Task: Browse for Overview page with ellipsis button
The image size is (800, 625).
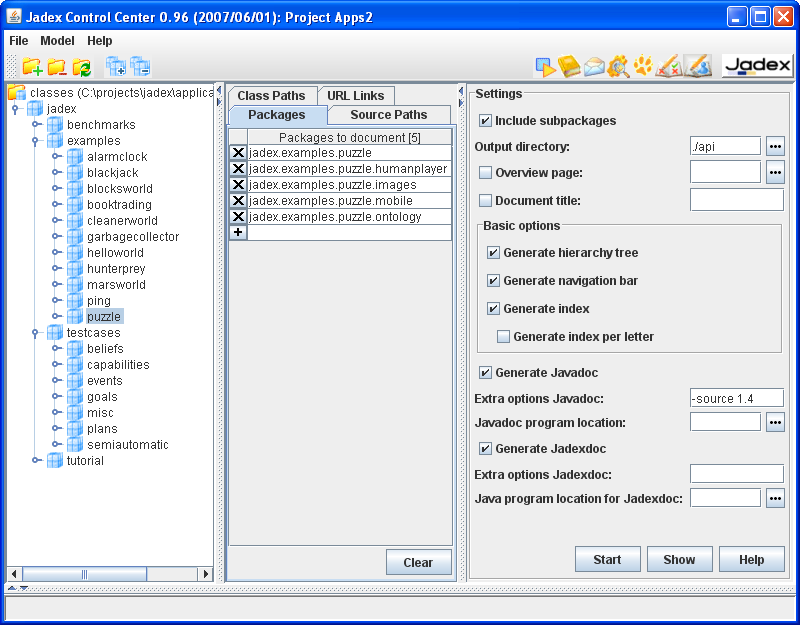Action: click(775, 172)
